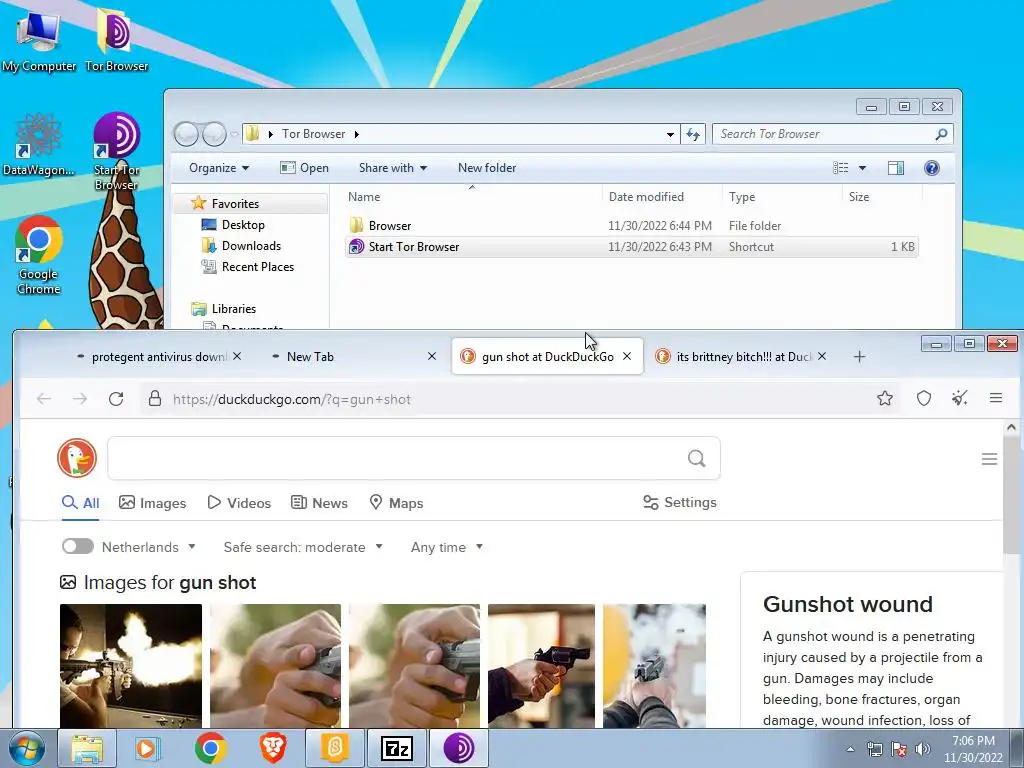
Task: Open Brave from the taskbar
Action: 273,748
